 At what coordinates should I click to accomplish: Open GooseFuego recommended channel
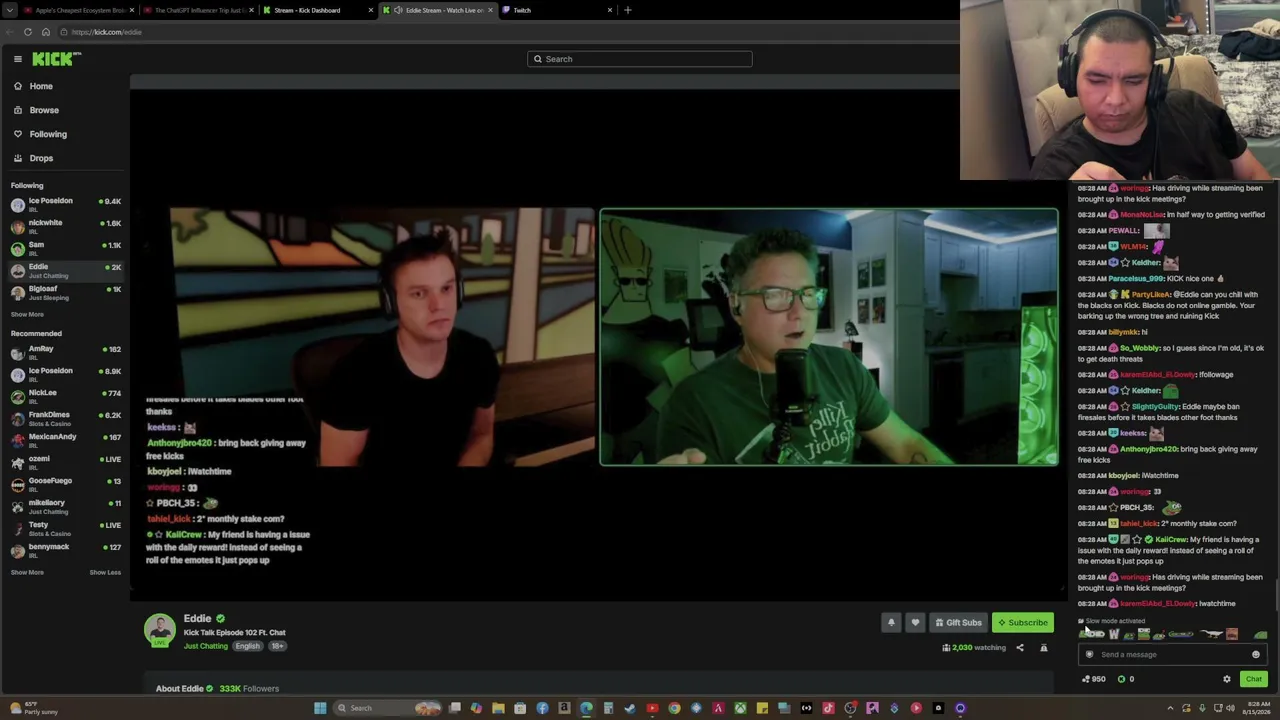(x=65, y=484)
